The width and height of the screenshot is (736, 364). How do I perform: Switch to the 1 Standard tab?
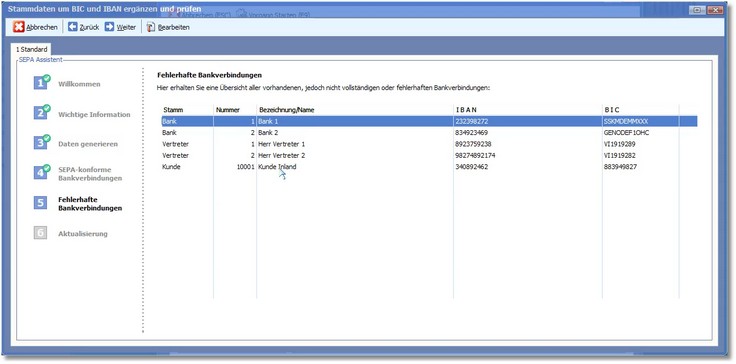[31, 49]
